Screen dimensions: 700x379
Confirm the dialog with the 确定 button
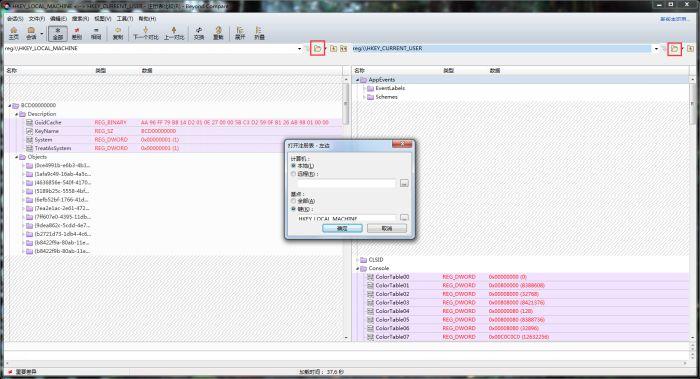coord(342,228)
